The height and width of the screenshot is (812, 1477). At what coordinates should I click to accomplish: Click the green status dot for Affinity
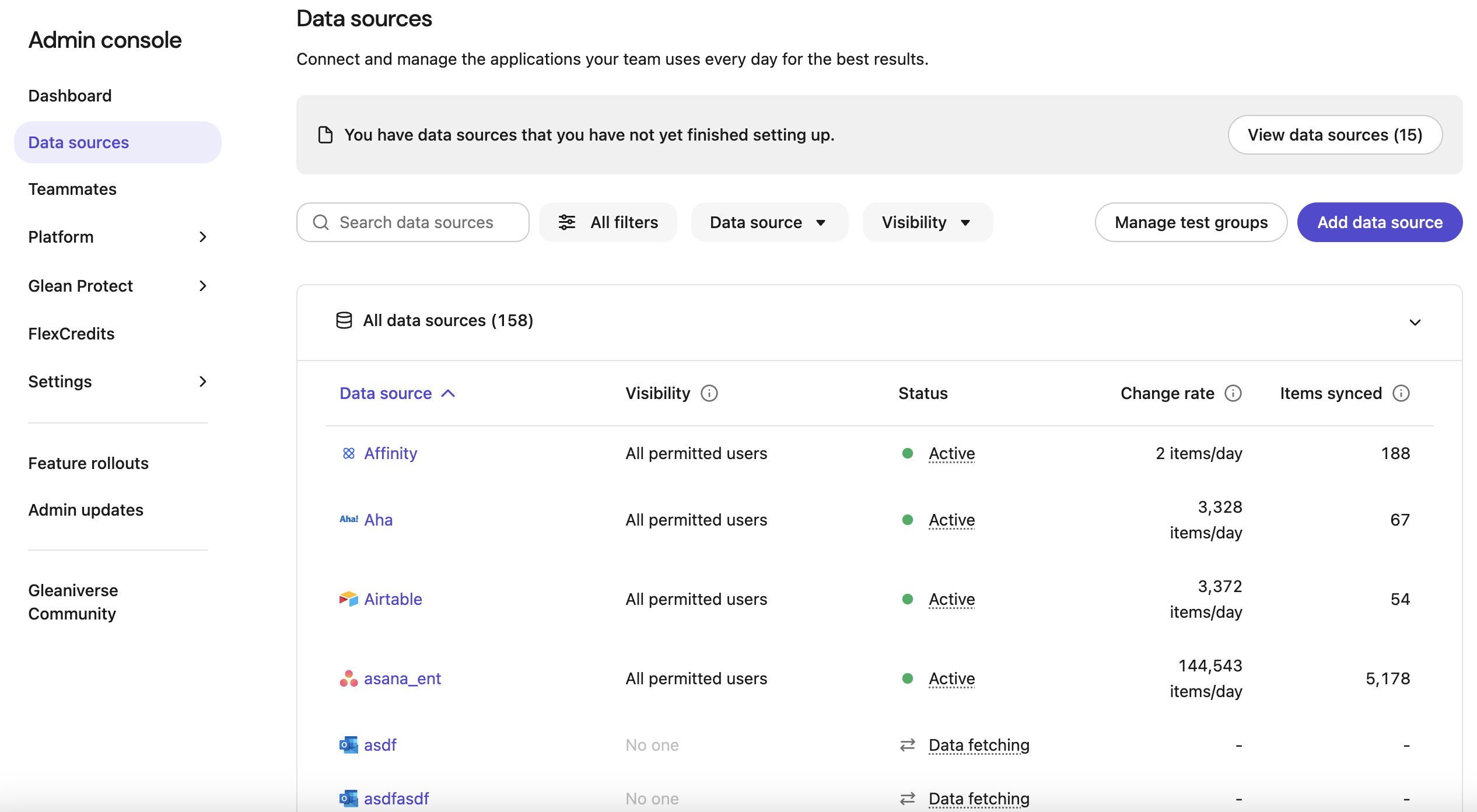908,453
